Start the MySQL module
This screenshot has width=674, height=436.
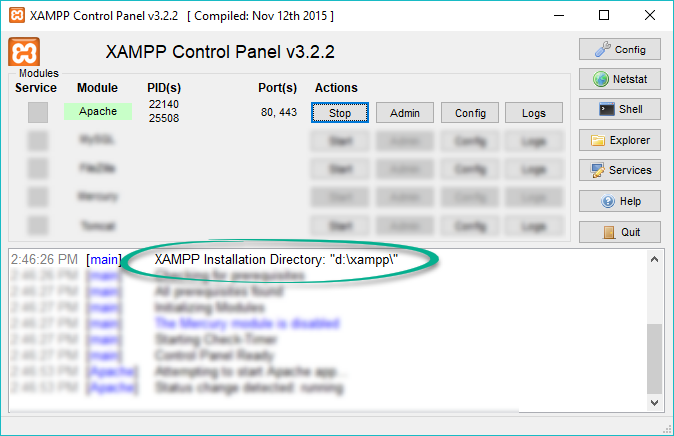pyautogui.click(x=340, y=141)
